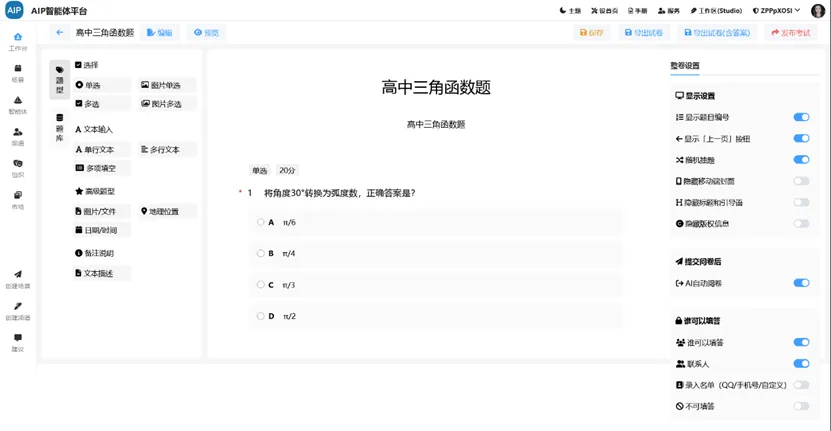Add a 图片单选 question type

pyautogui.click(x=167, y=85)
